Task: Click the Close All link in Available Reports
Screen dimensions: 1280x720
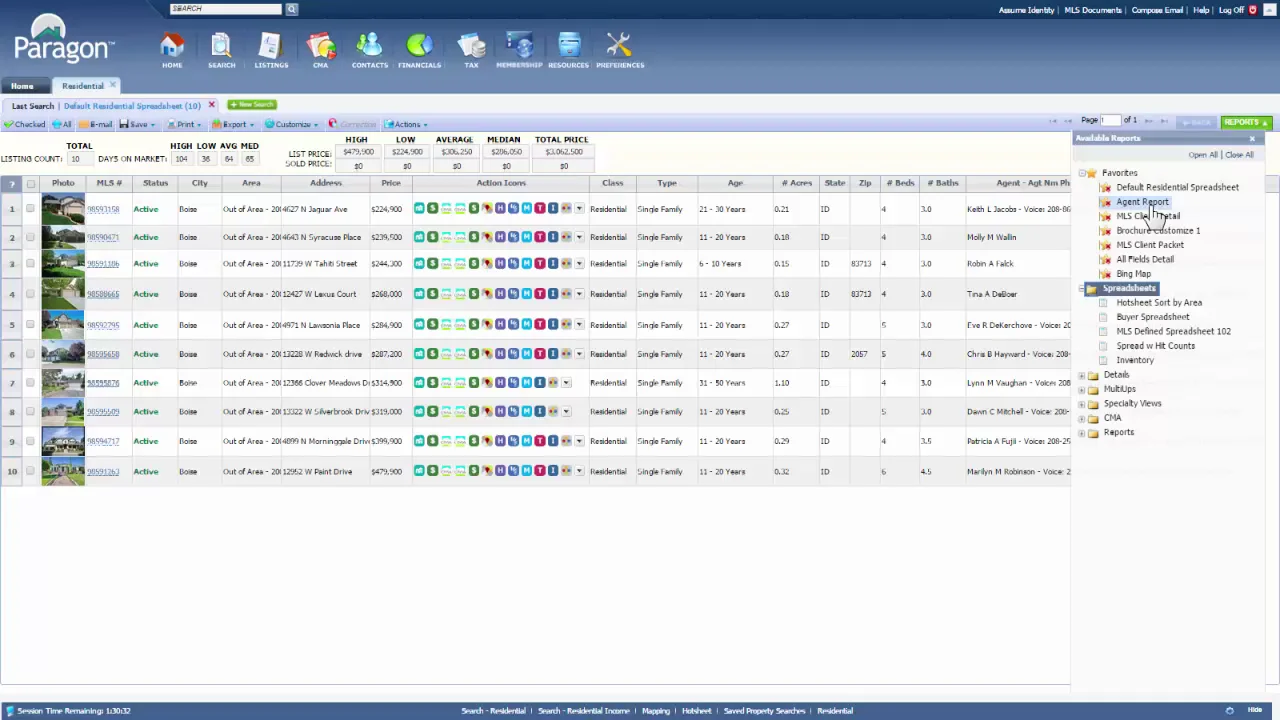Action: point(1239,155)
